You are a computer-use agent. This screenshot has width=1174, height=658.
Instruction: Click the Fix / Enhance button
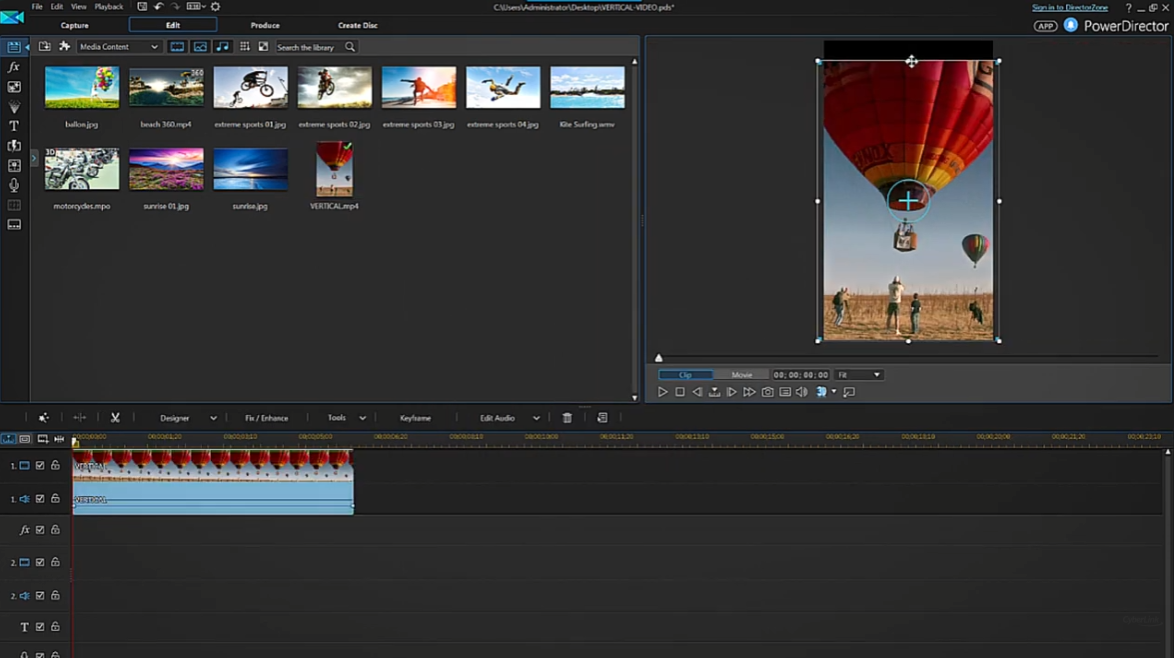(x=267, y=418)
